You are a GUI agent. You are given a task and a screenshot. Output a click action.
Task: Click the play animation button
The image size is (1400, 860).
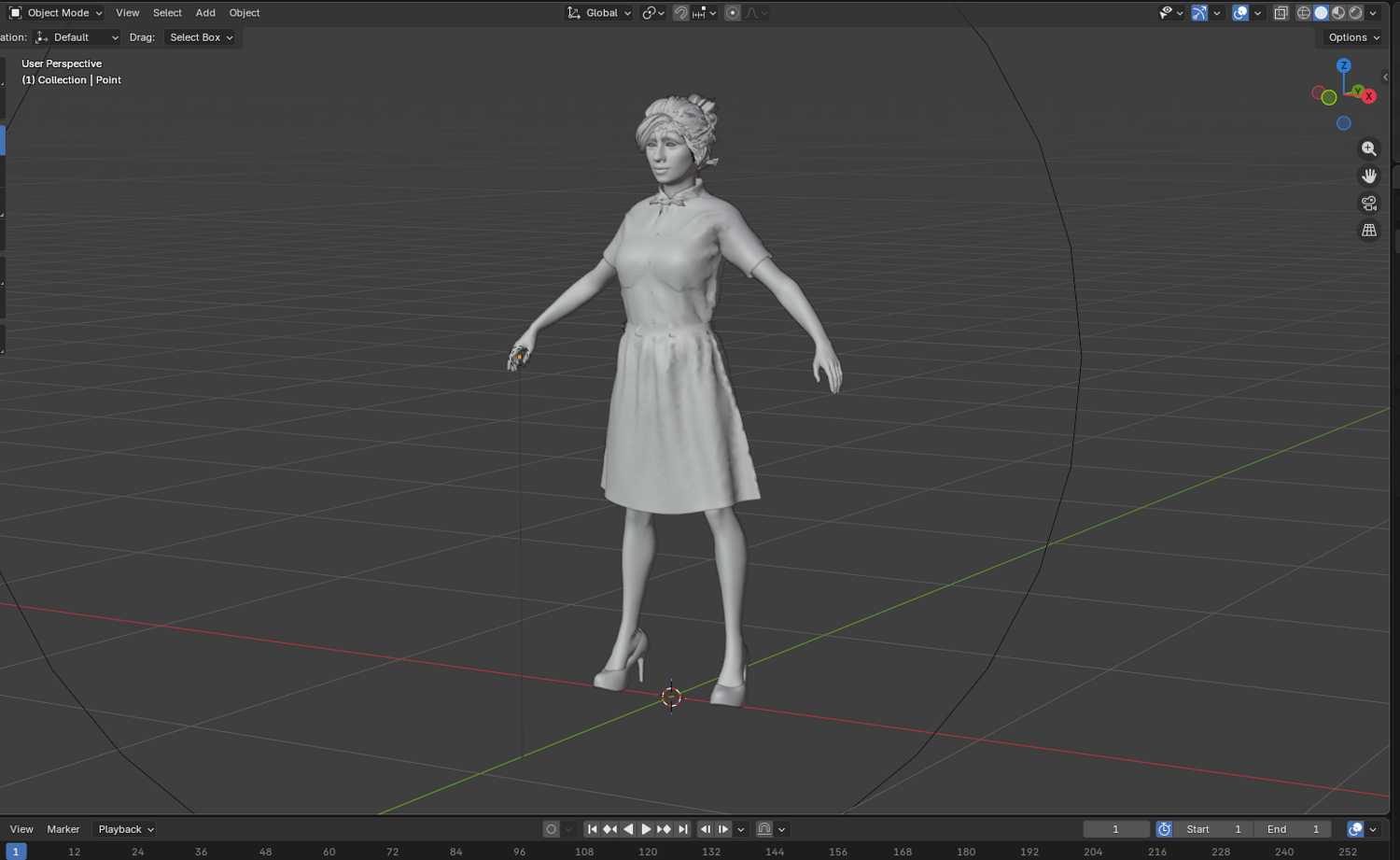coord(646,829)
